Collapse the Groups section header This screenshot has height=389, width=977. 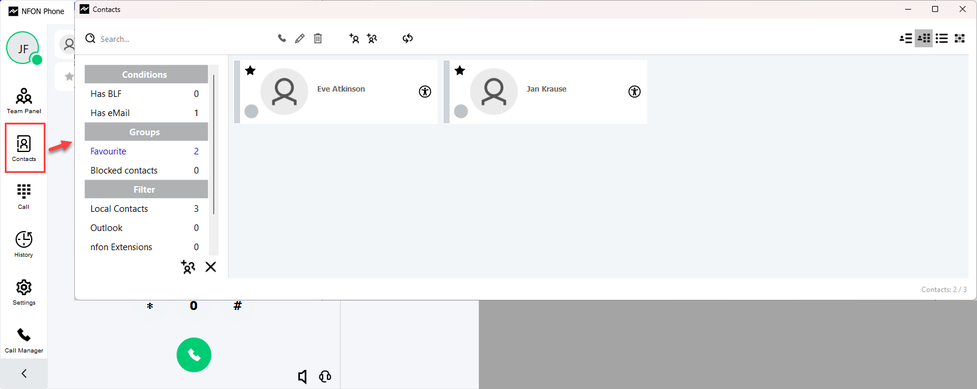tap(146, 132)
